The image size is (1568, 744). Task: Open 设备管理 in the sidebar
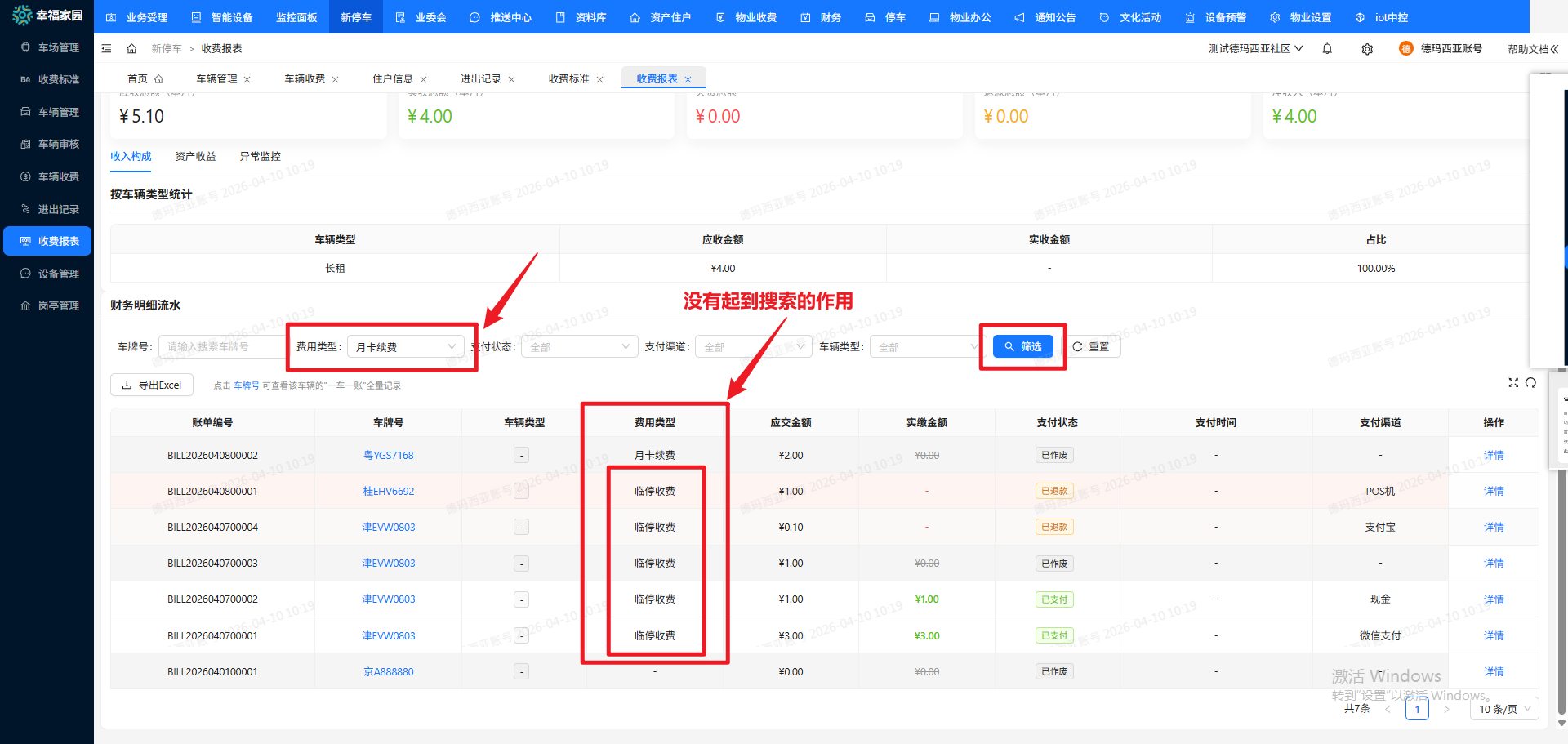(x=58, y=274)
